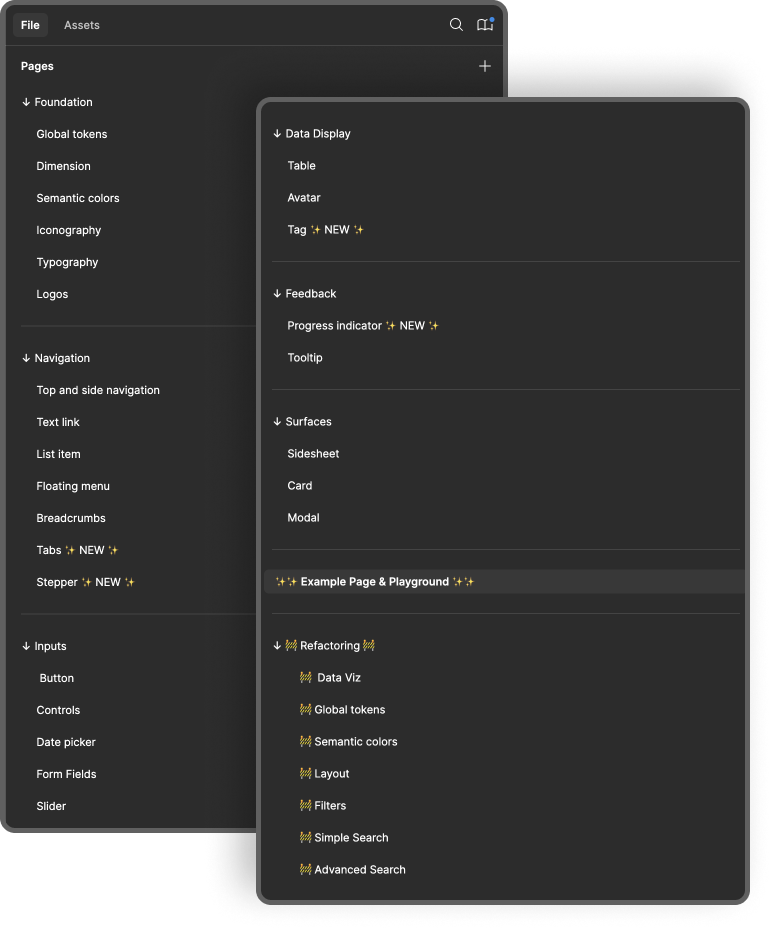The height and width of the screenshot is (931, 774).
Task: Open the Sidesheet page
Action: pos(313,454)
